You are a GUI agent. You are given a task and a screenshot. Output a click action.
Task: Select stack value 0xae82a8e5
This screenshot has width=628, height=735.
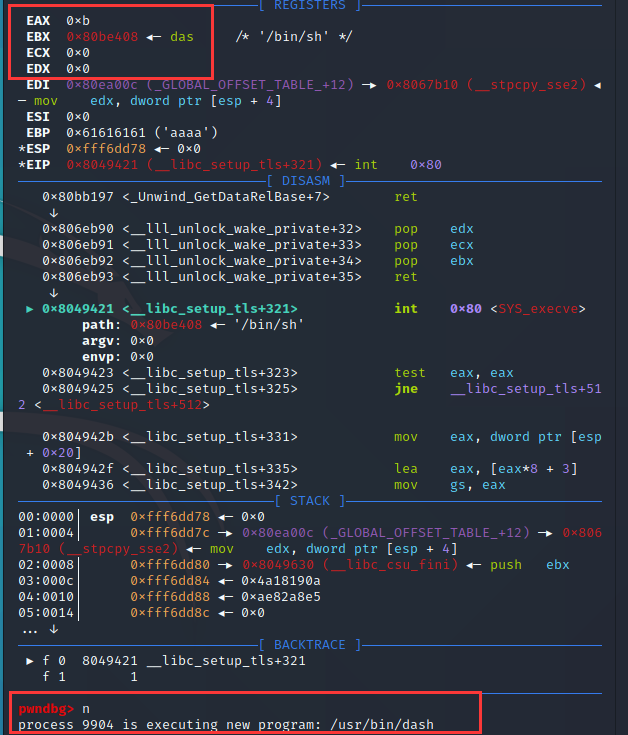click(281, 597)
